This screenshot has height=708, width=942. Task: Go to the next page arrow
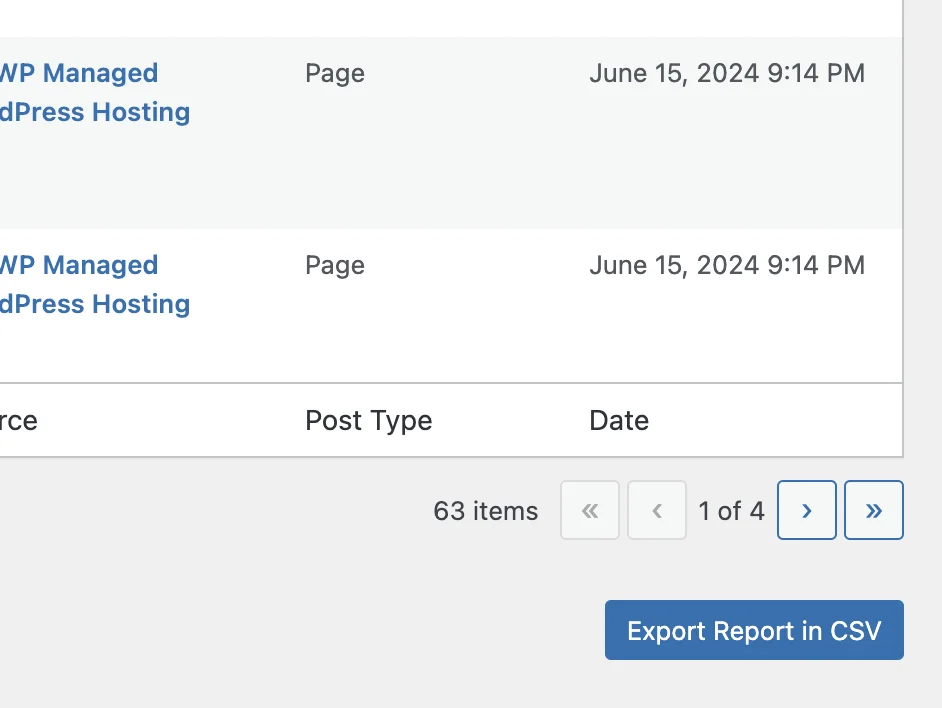[x=806, y=510]
